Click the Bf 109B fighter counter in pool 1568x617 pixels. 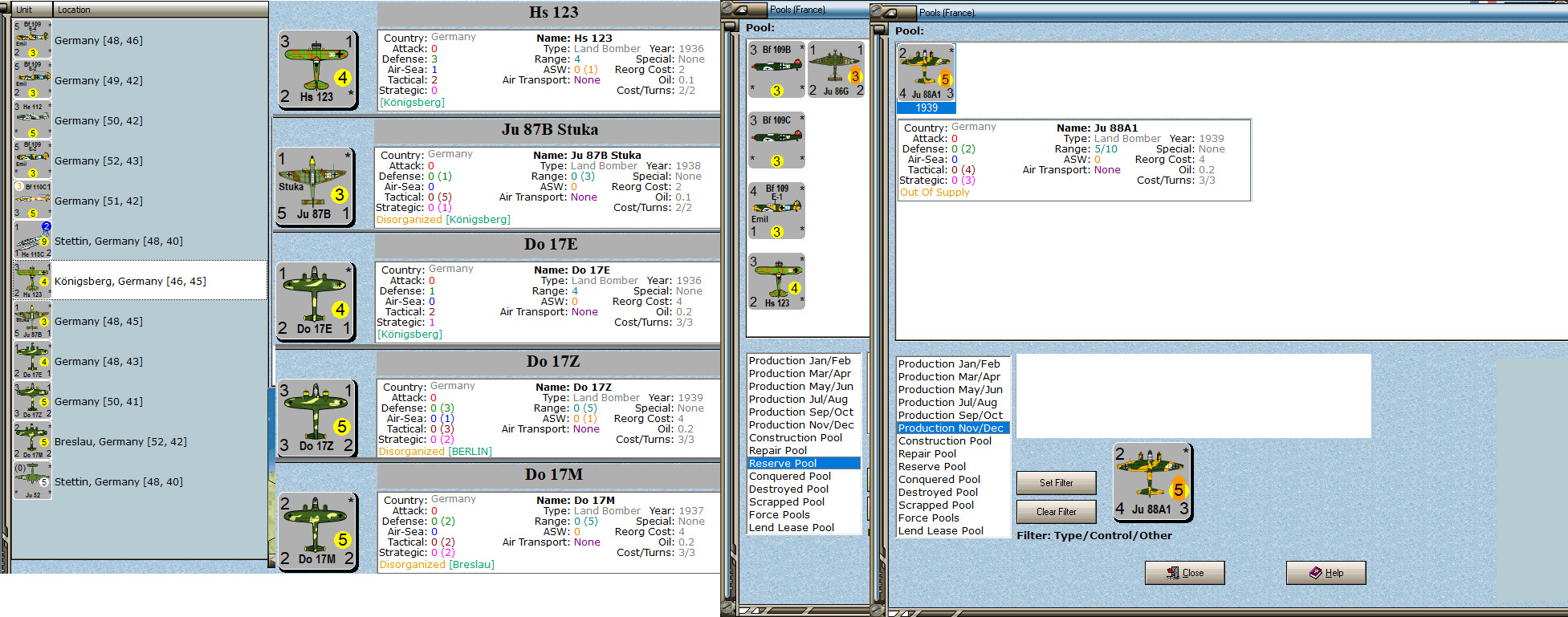(776, 70)
